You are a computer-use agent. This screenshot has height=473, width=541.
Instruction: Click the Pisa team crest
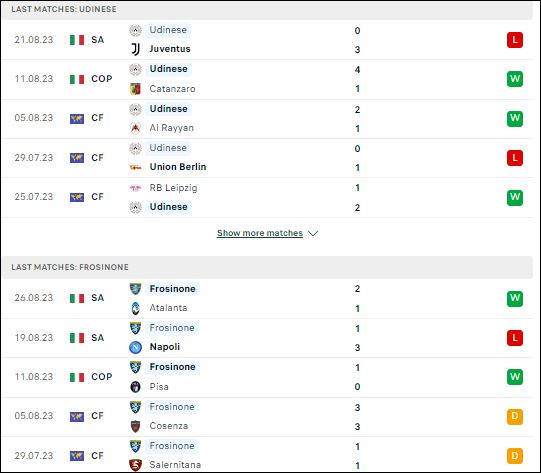tap(135, 387)
